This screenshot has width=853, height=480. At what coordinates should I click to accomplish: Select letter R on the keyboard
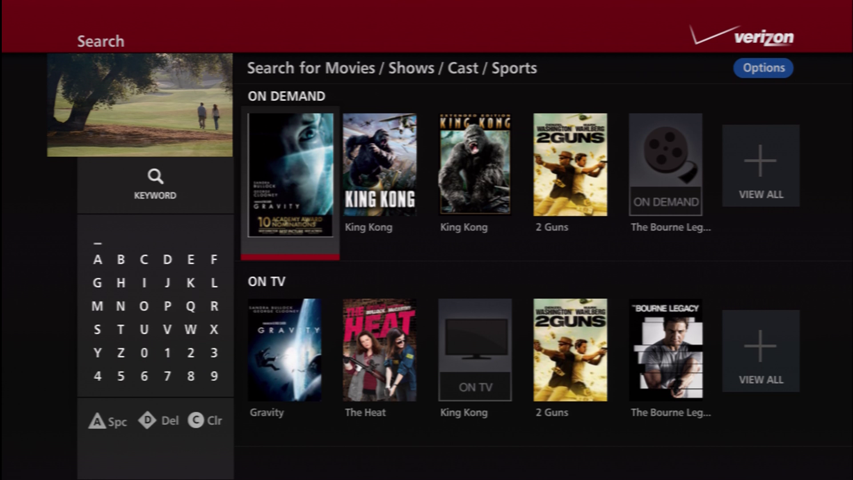point(214,306)
